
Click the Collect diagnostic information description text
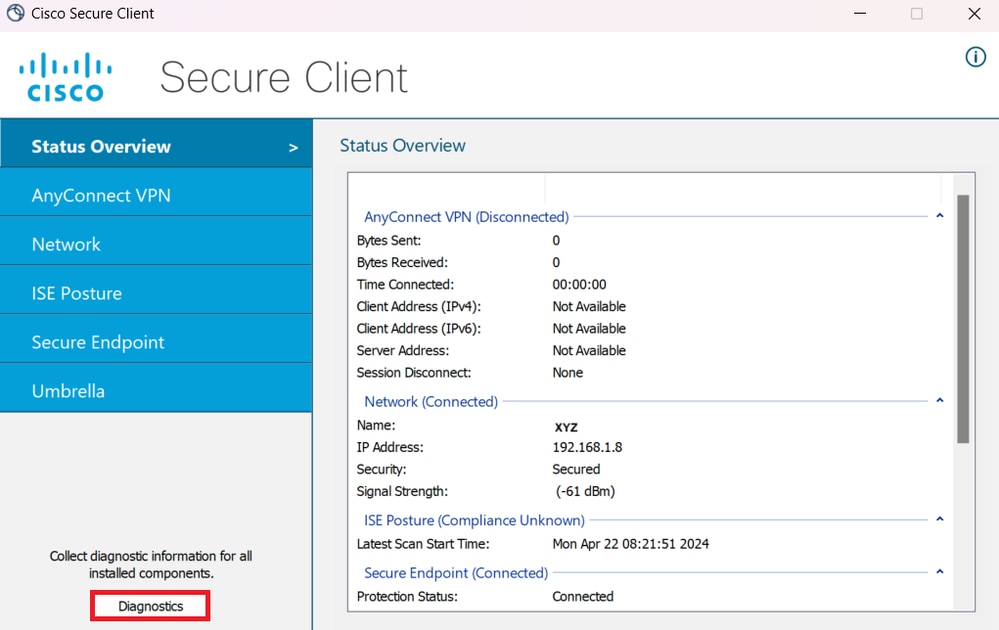[151, 564]
